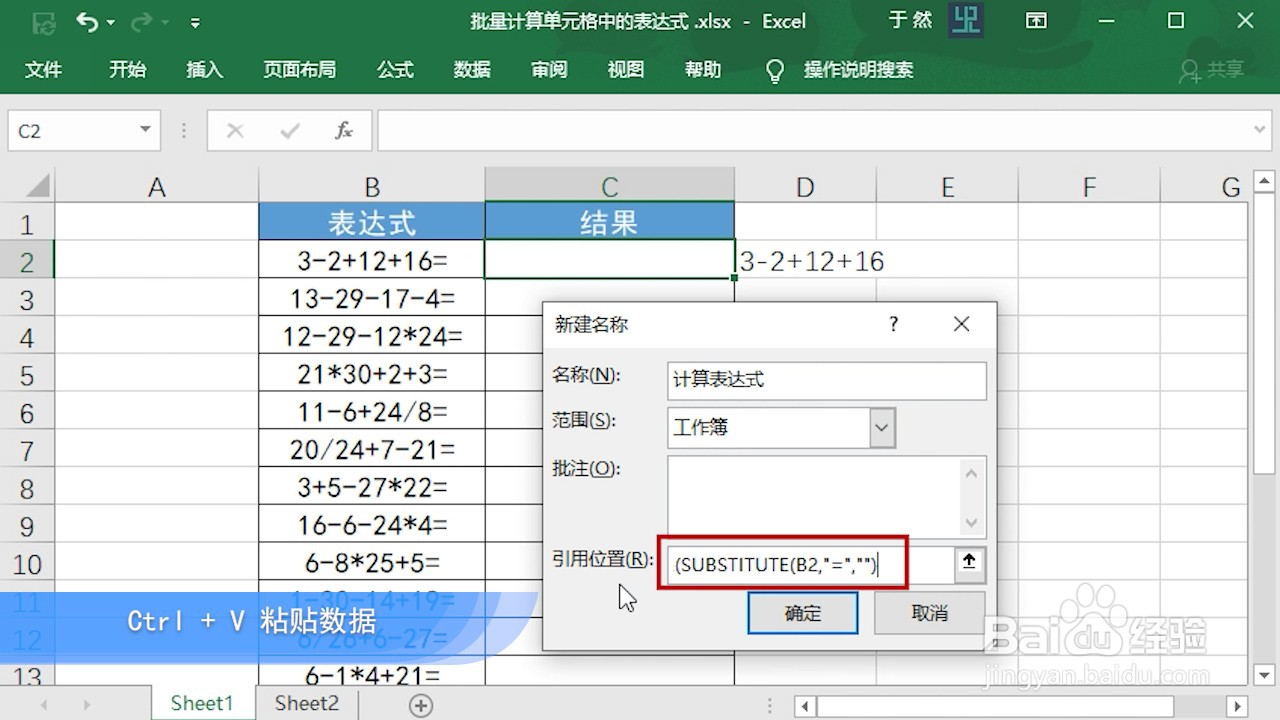Open the 操作说明搜索 lightbulb search
1280x720 pixels.
pyautogui.click(x=775, y=70)
